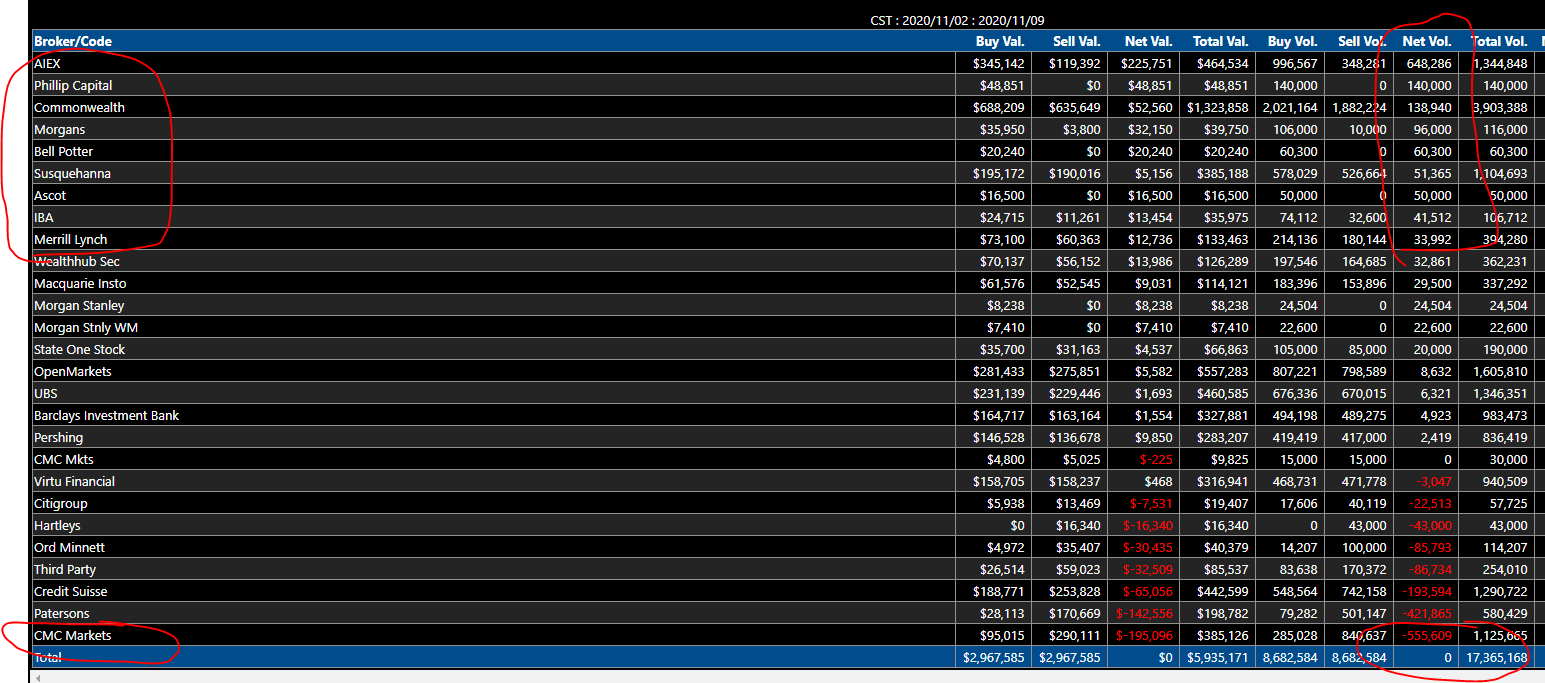Select the Morgans broker row
Image resolution: width=1545 pixels, height=683 pixels.
click(x=787, y=129)
